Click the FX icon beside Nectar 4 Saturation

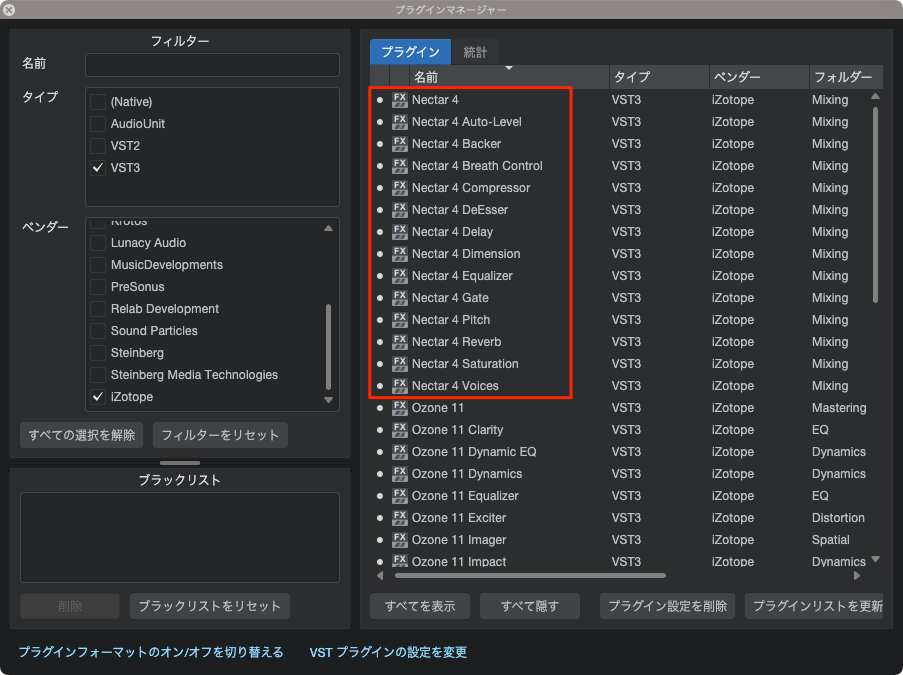tap(400, 363)
